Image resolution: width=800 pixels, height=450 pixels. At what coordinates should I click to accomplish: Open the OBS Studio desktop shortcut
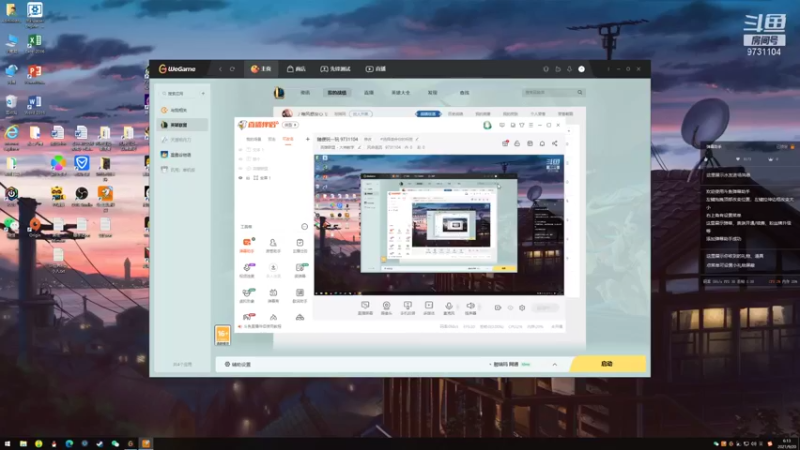(82, 196)
